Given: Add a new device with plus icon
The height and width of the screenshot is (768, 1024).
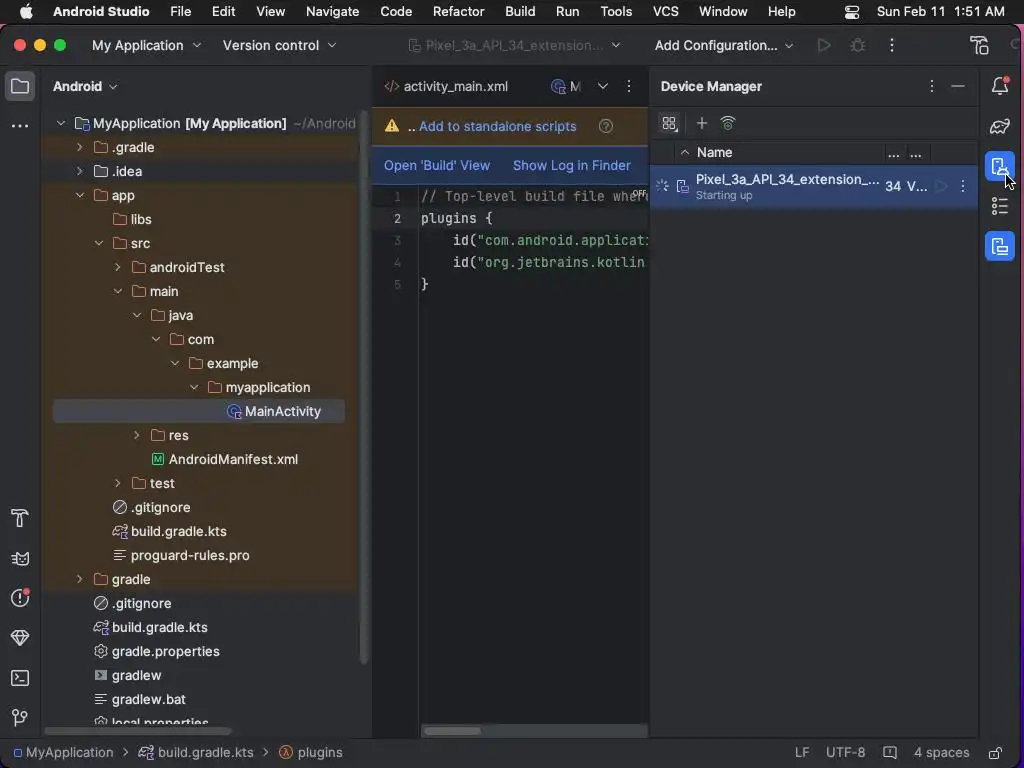Looking at the screenshot, I should 701,123.
